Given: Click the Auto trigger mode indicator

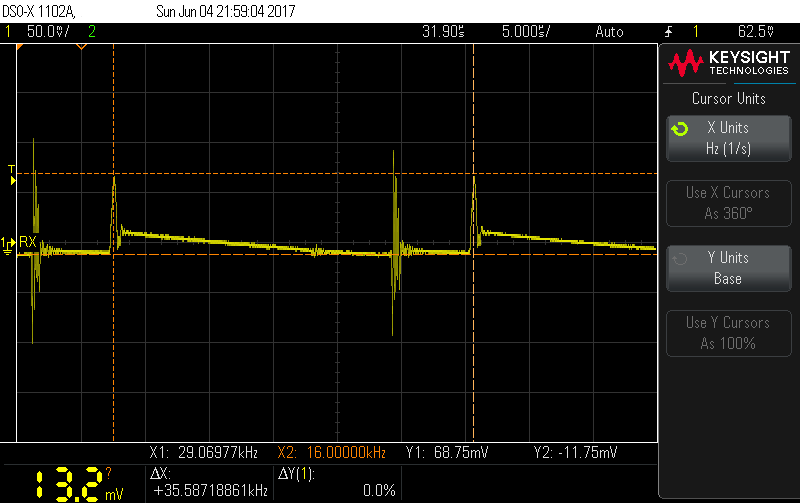Looking at the screenshot, I should [x=609, y=32].
